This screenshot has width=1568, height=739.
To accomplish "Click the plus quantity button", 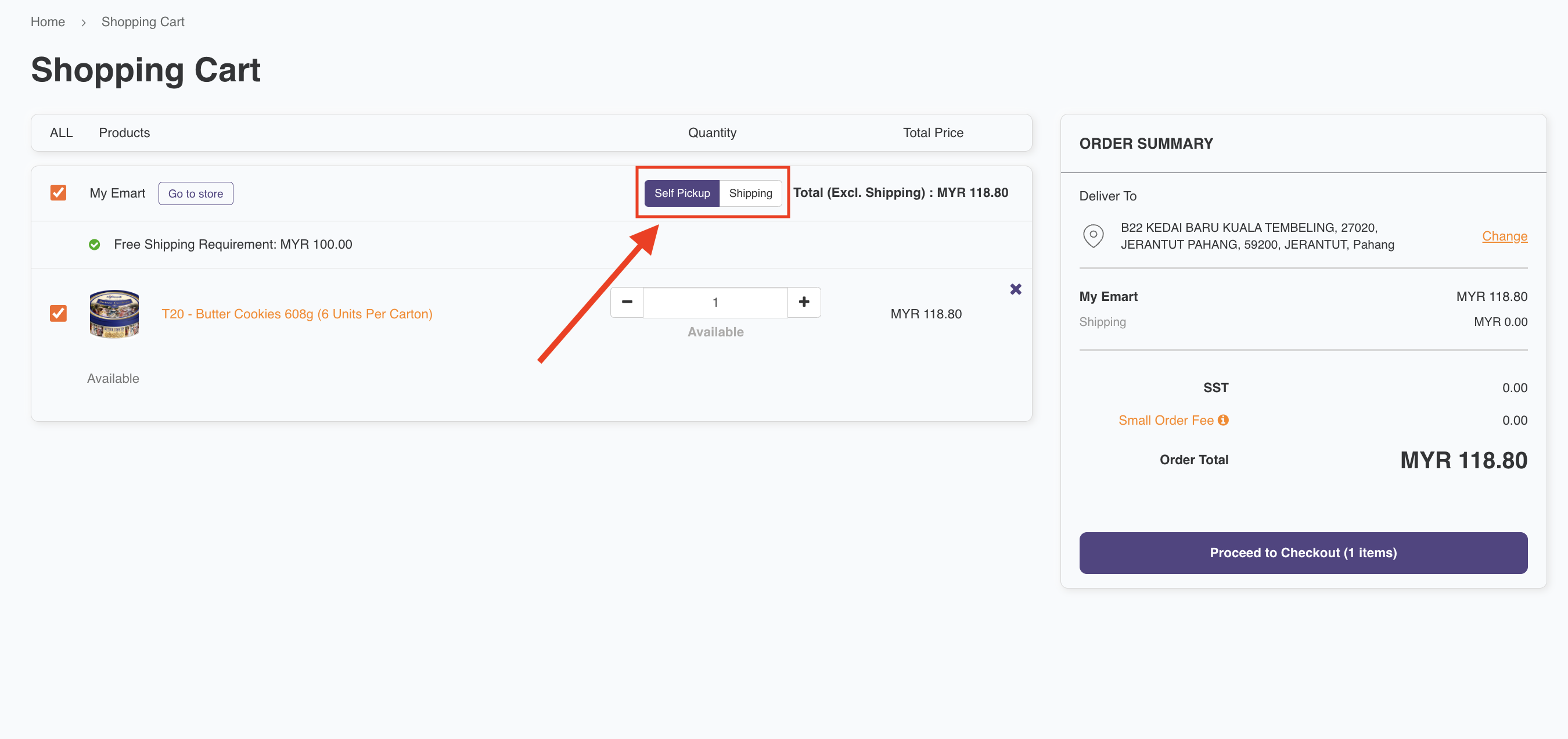I will click(x=804, y=302).
